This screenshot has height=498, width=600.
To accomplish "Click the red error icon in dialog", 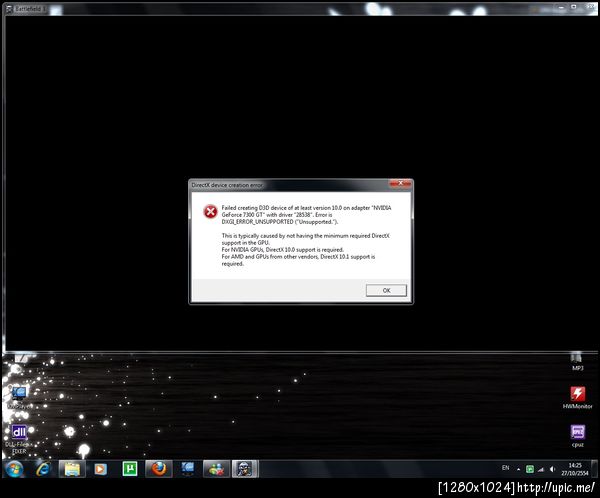I will coord(210,211).
